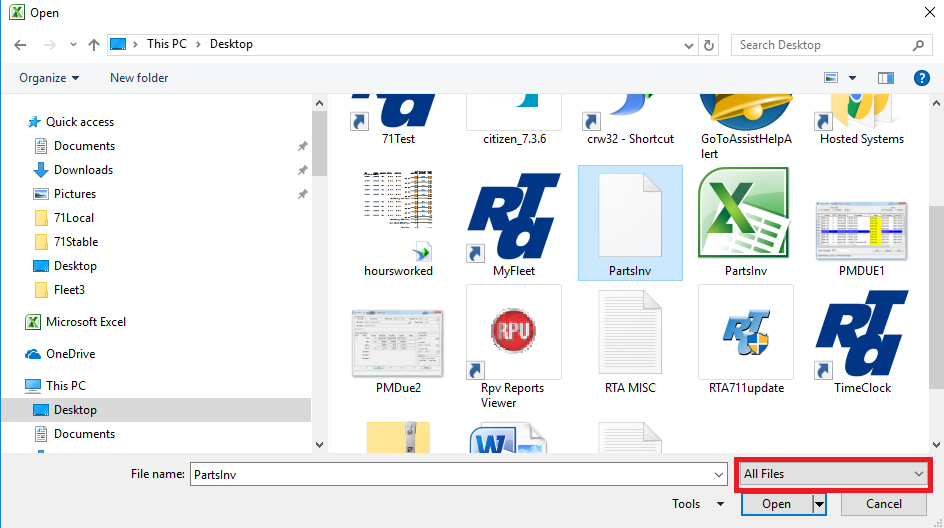Toggle the preview pane icon
The height and width of the screenshot is (528, 944).
(885, 78)
